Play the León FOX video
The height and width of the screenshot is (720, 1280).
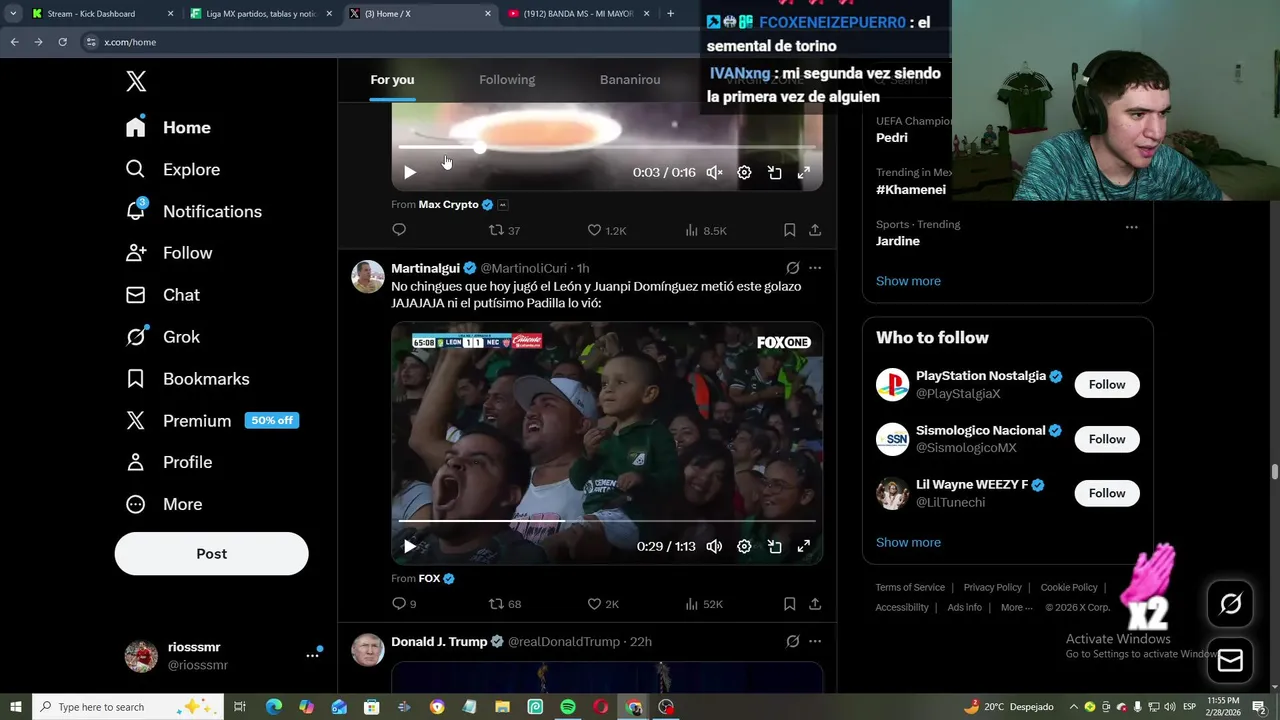(x=409, y=546)
